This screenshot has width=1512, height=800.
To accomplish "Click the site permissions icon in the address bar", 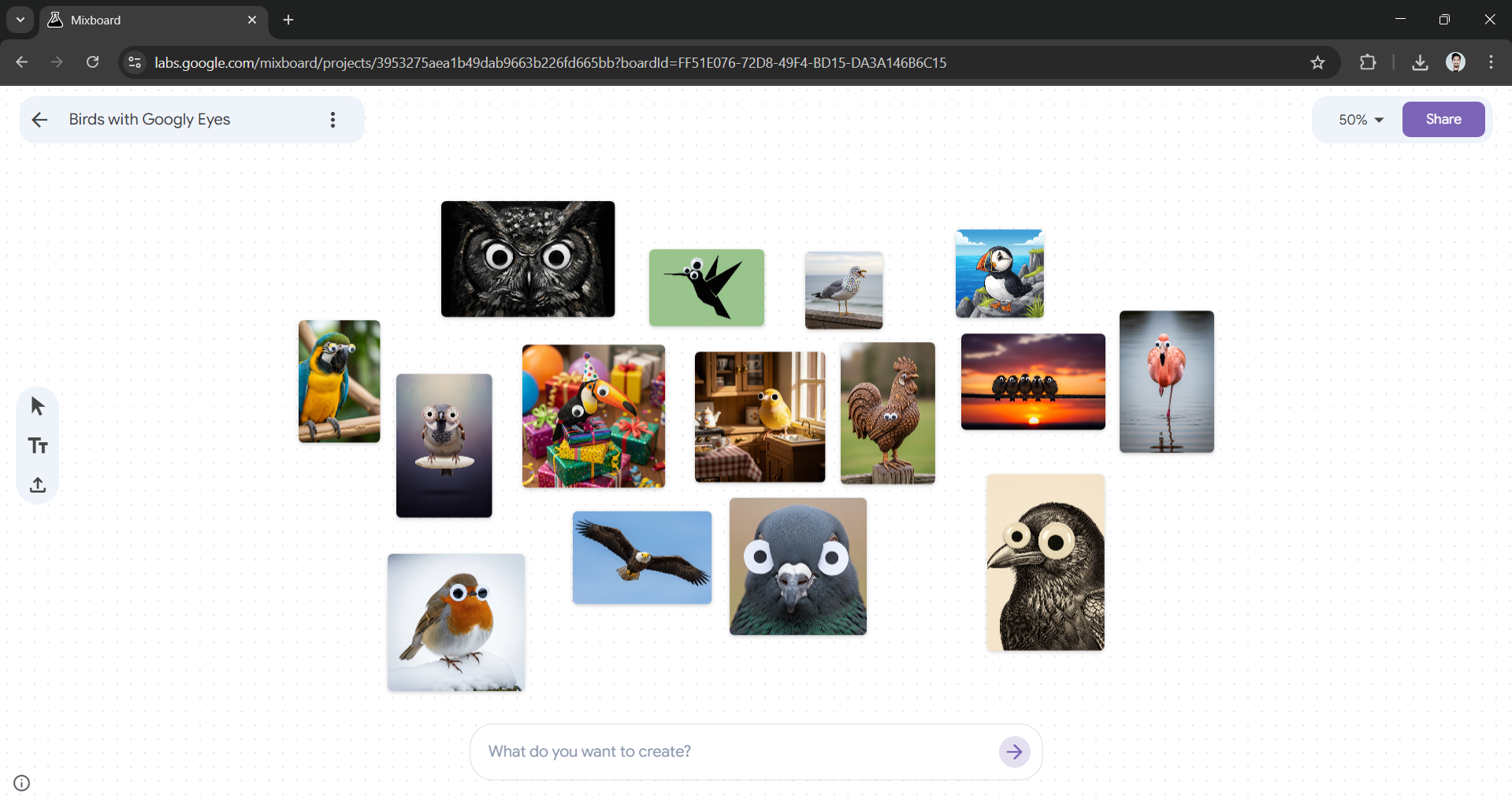I will (134, 62).
